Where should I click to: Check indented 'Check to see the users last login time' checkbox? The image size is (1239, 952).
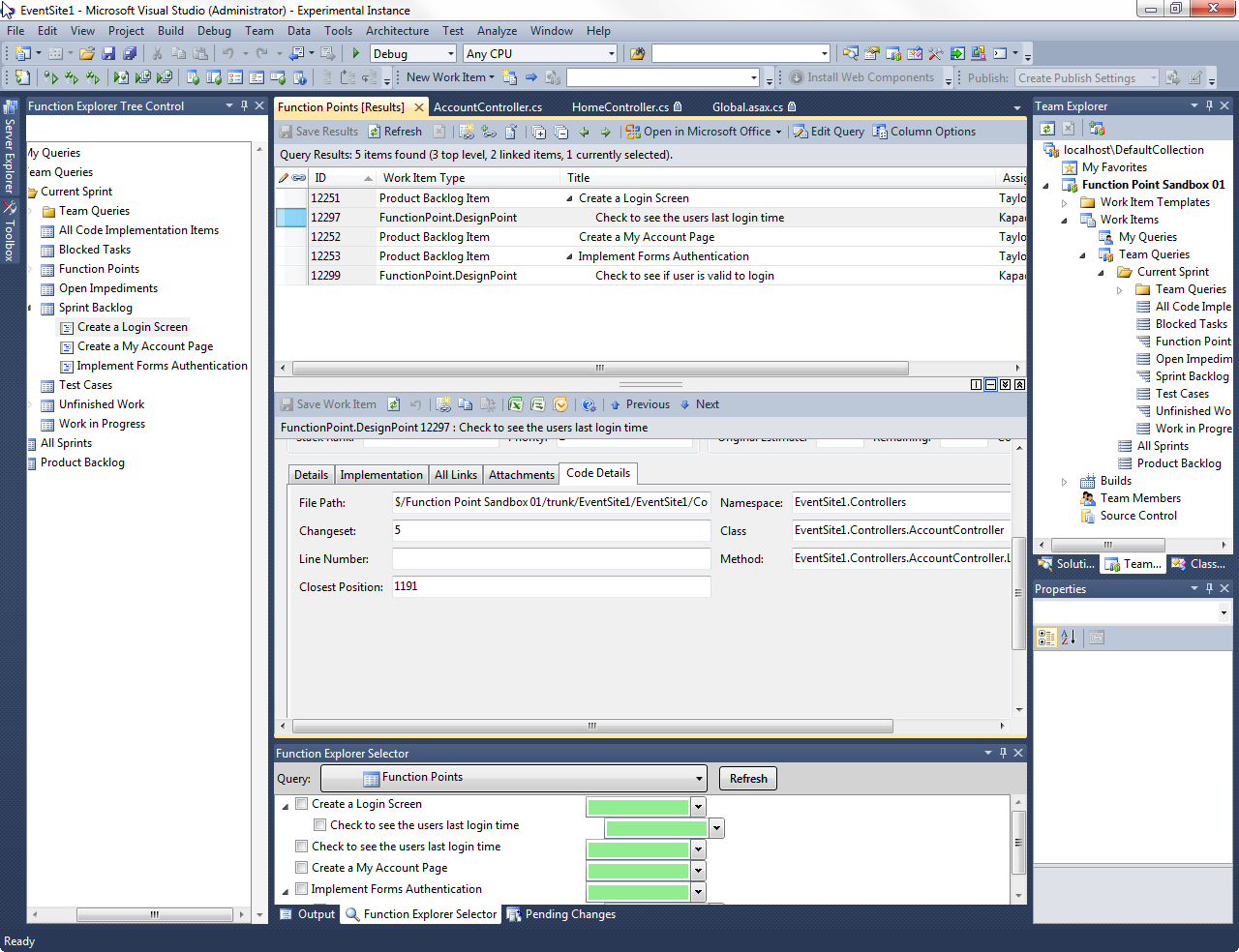tap(320, 825)
